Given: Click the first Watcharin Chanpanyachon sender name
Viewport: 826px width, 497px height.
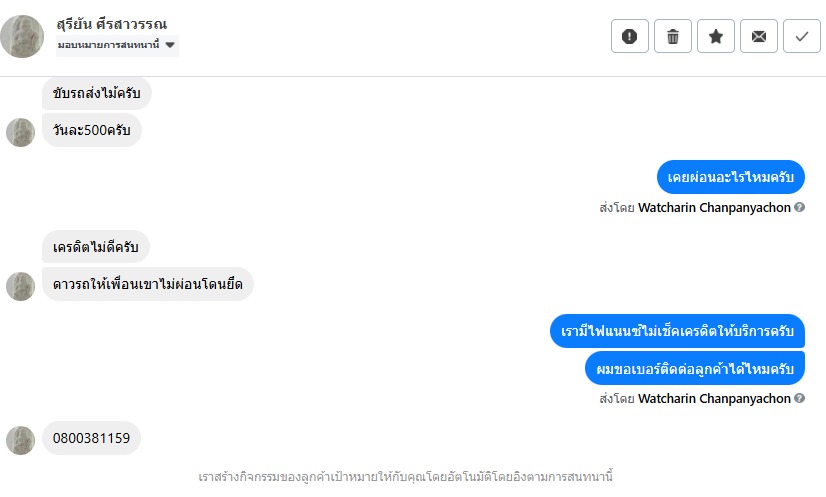Looking at the screenshot, I should click(x=714, y=208).
